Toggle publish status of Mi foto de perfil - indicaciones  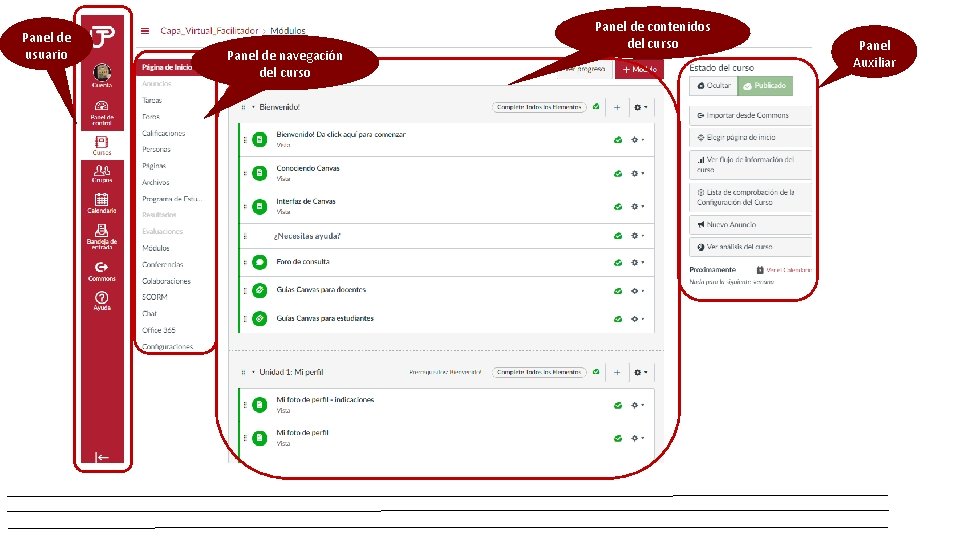[618, 405]
